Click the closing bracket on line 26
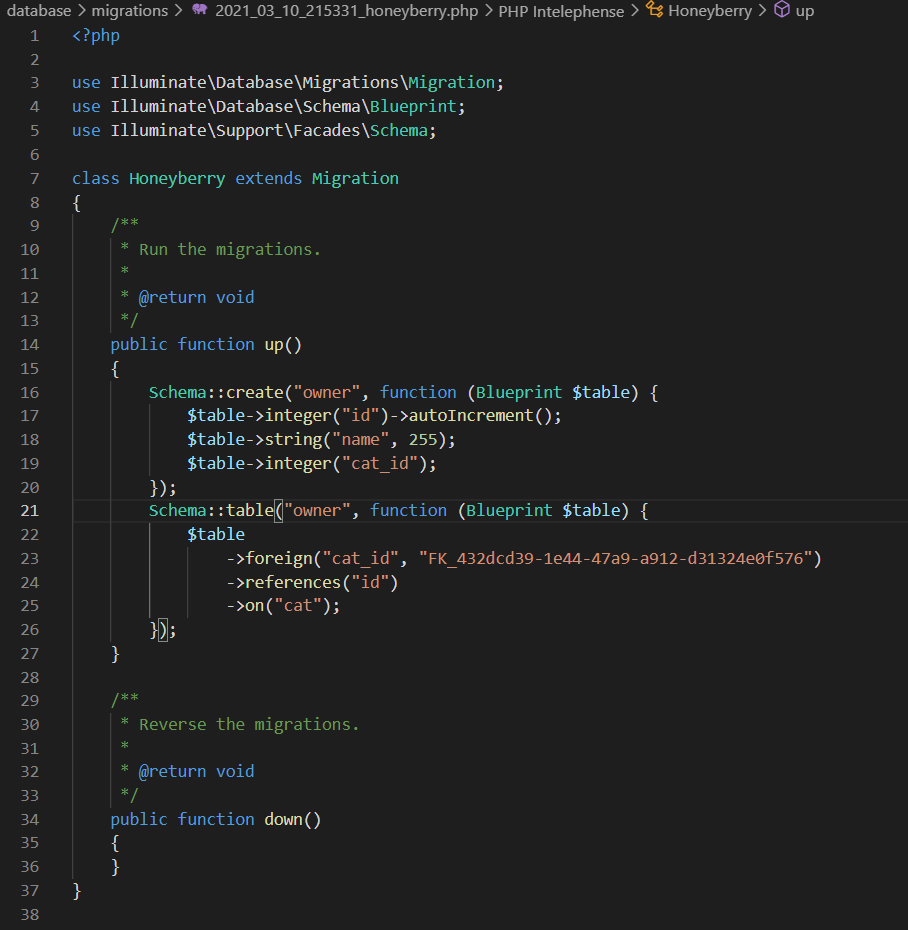This screenshot has height=930, width=908. pos(163,630)
